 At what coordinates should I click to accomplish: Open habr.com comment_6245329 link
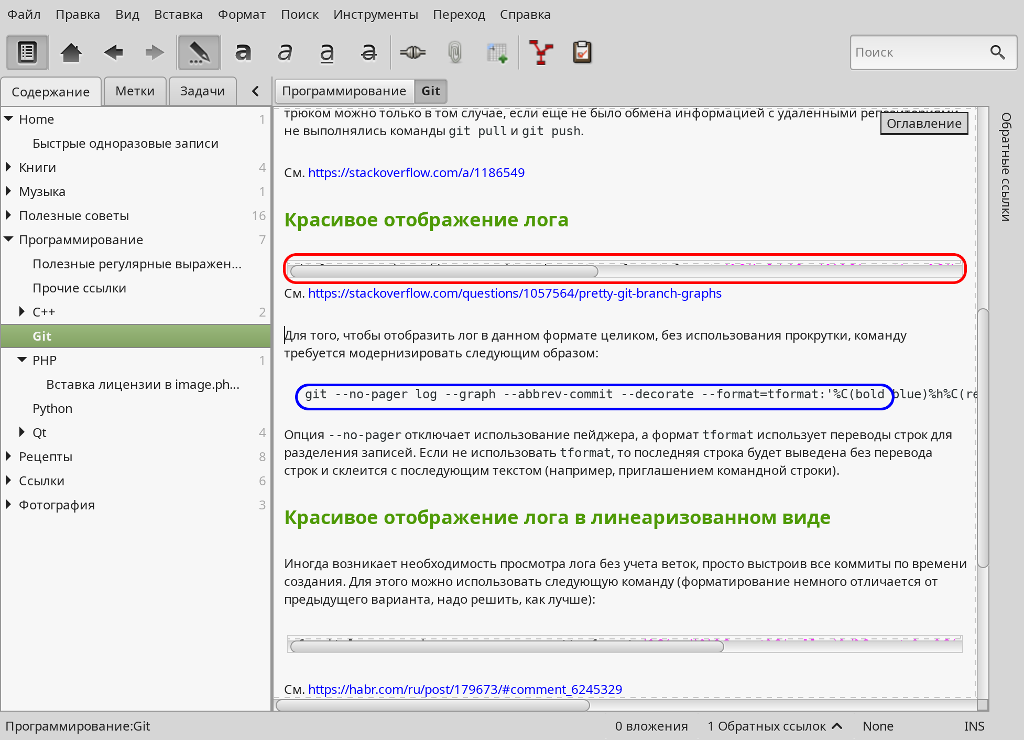(465, 689)
